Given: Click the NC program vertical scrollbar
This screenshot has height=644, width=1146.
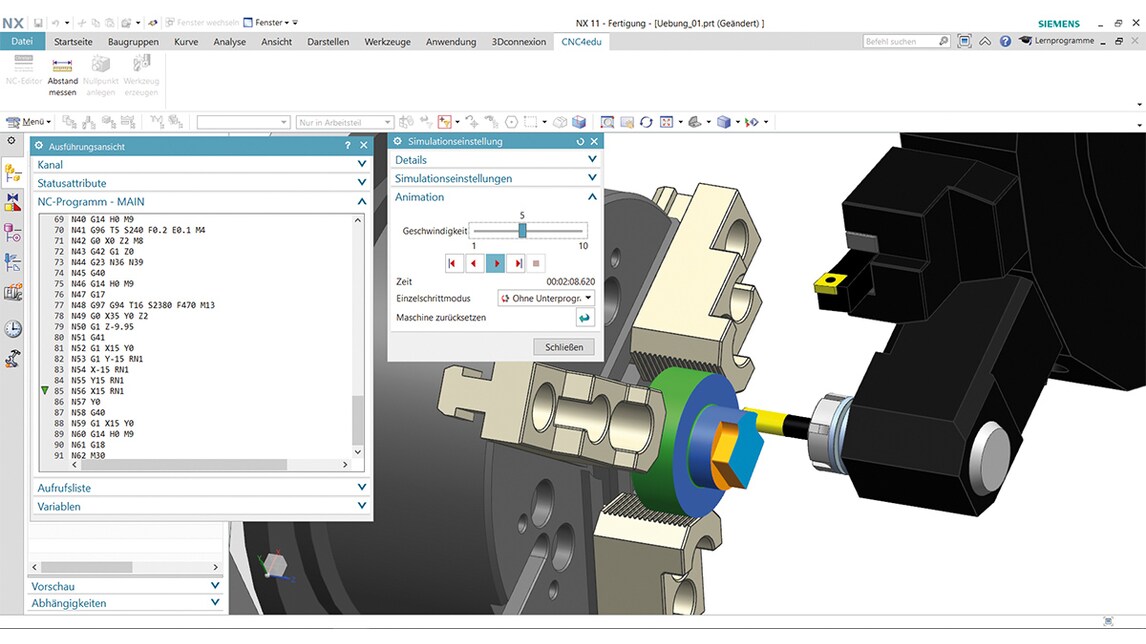Looking at the screenshot, I should point(357,420).
